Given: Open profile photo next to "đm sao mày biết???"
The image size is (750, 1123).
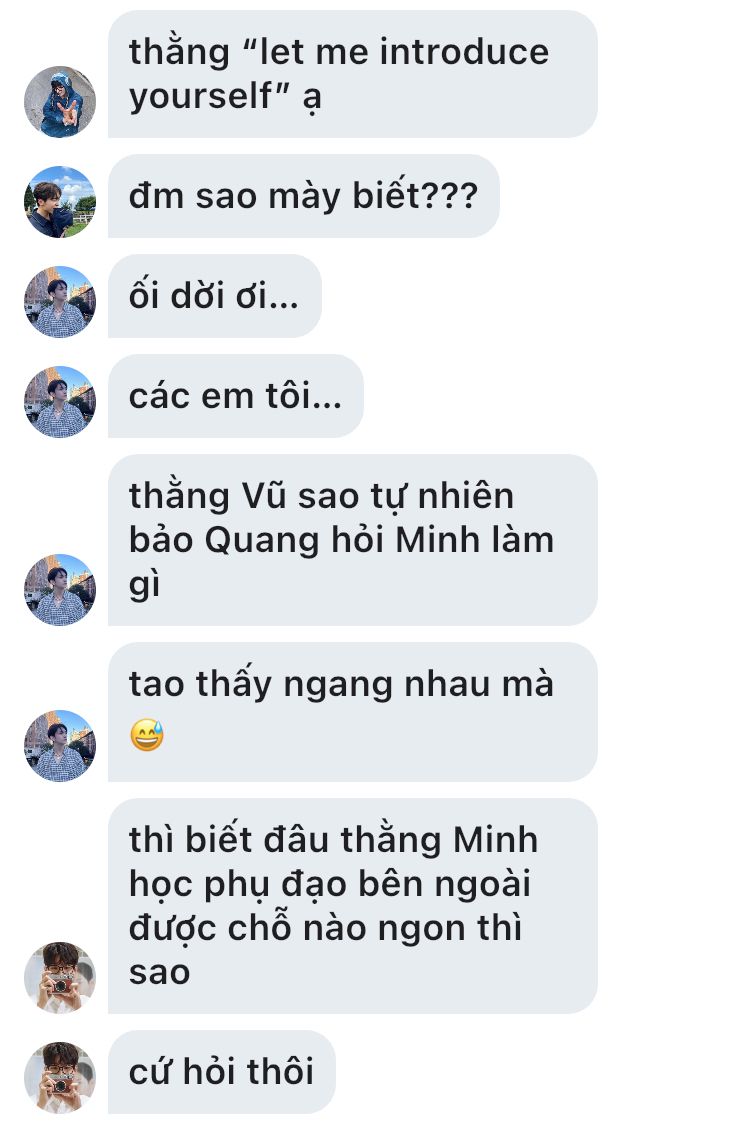Looking at the screenshot, I should [x=60, y=202].
